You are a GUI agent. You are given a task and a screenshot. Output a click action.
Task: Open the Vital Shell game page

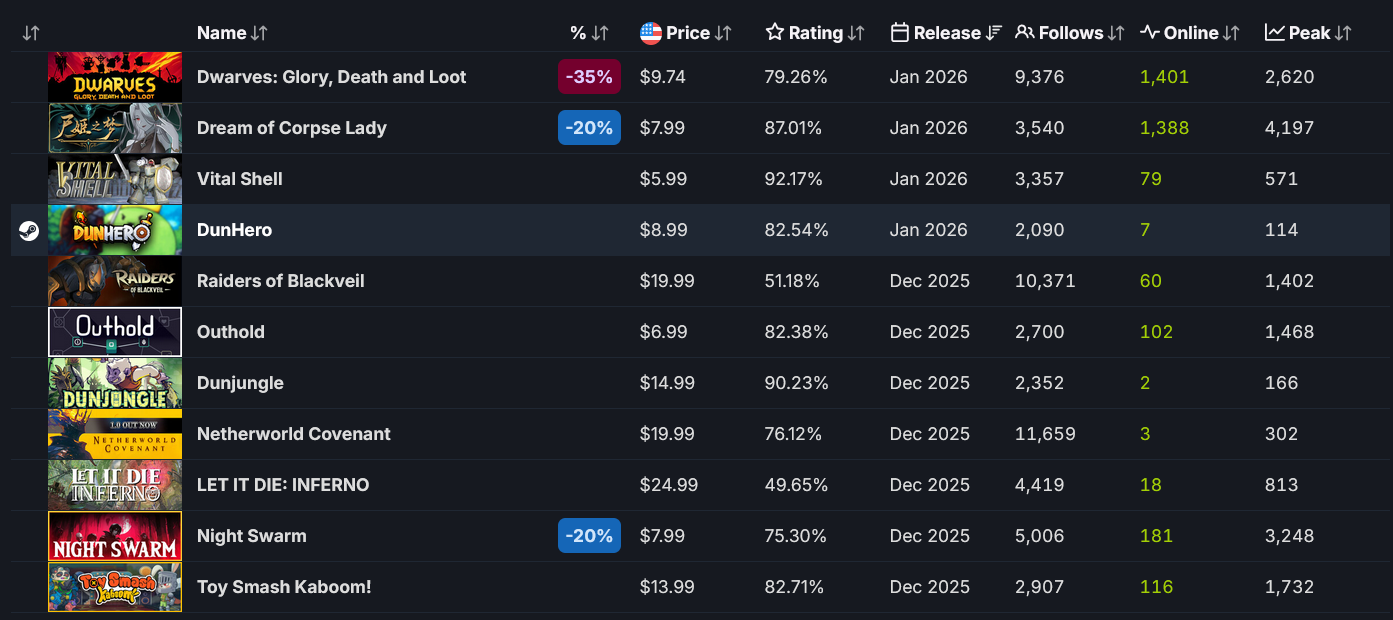pyautogui.click(x=240, y=179)
